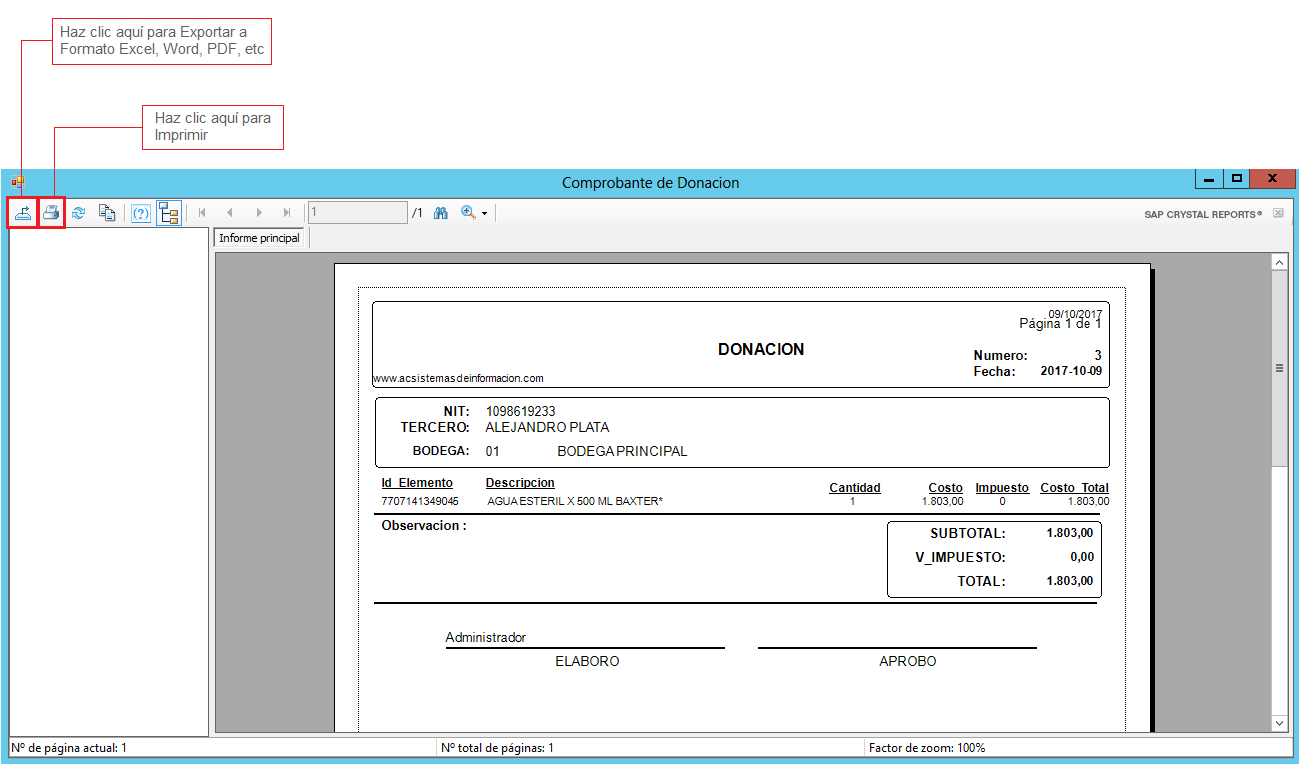This screenshot has width=1299, height=765.
Task: Refresh the report with the refresh icon
Action: click(x=78, y=213)
